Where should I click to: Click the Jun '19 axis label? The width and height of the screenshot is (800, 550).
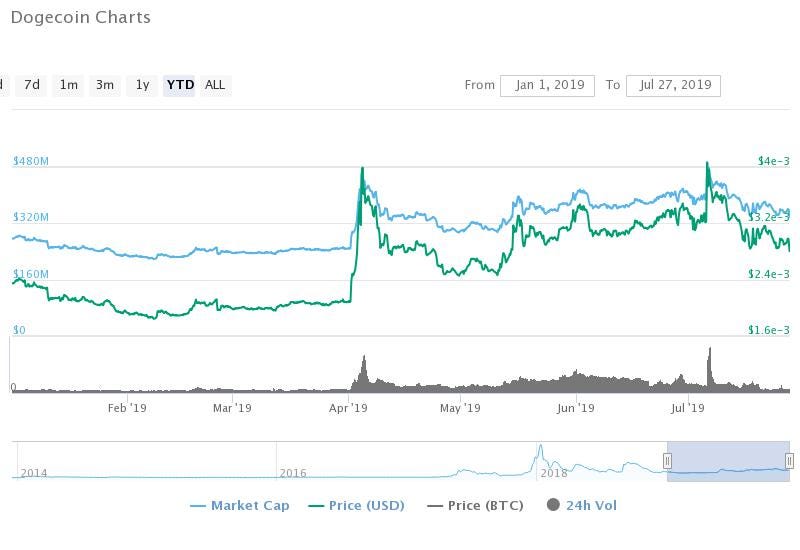coord(576,408)
